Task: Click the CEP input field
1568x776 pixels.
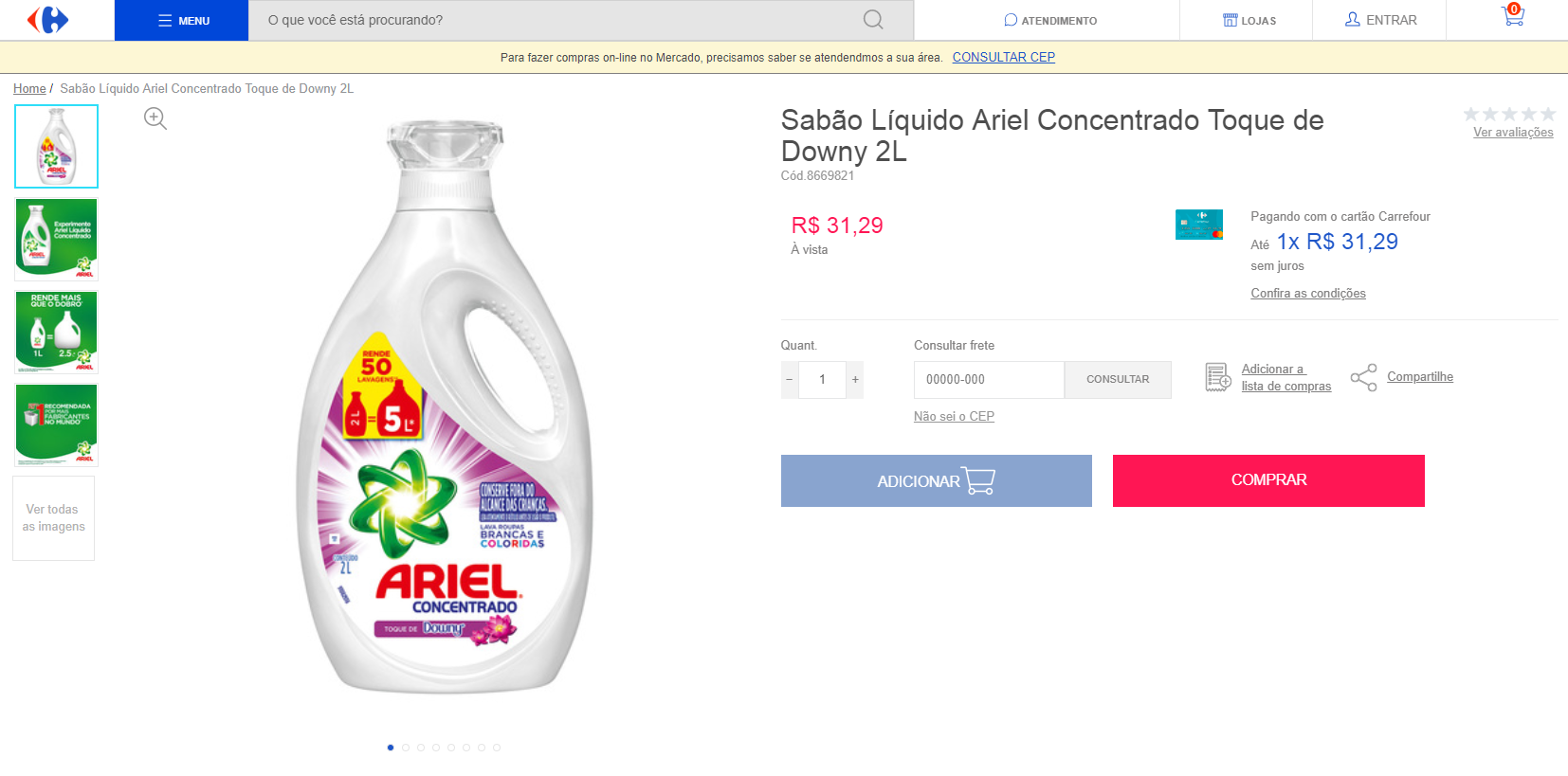Action: coord(989,379)
